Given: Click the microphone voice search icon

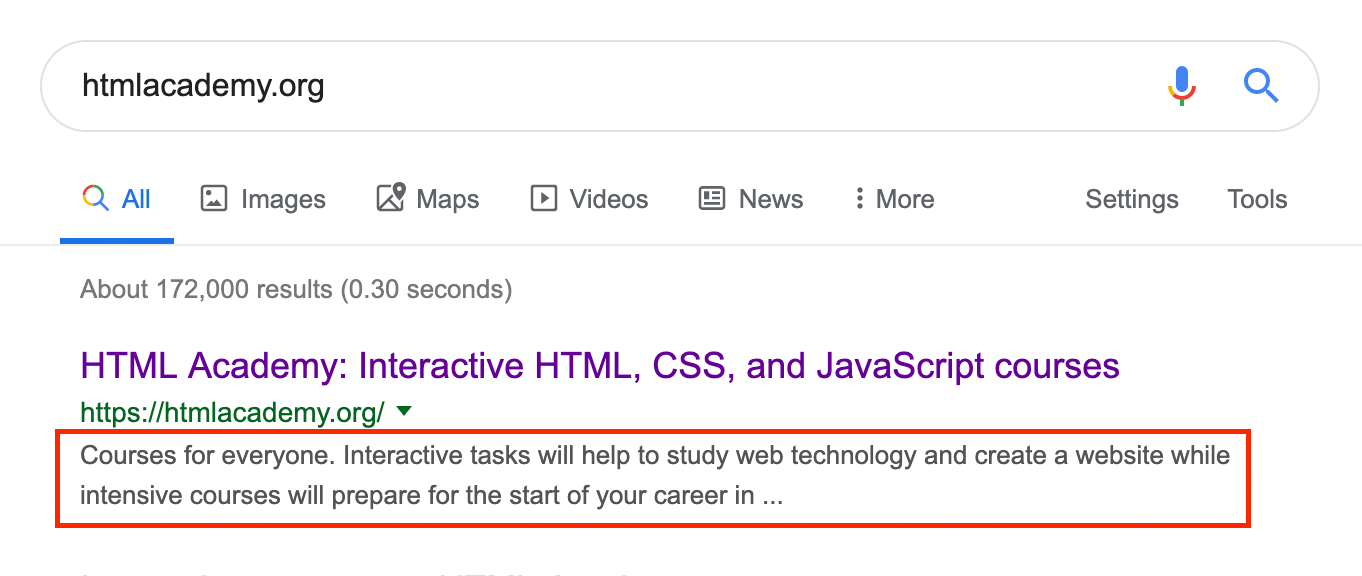Looking at the screenshot, I should pyautogui.click(x=1181, y=86).
